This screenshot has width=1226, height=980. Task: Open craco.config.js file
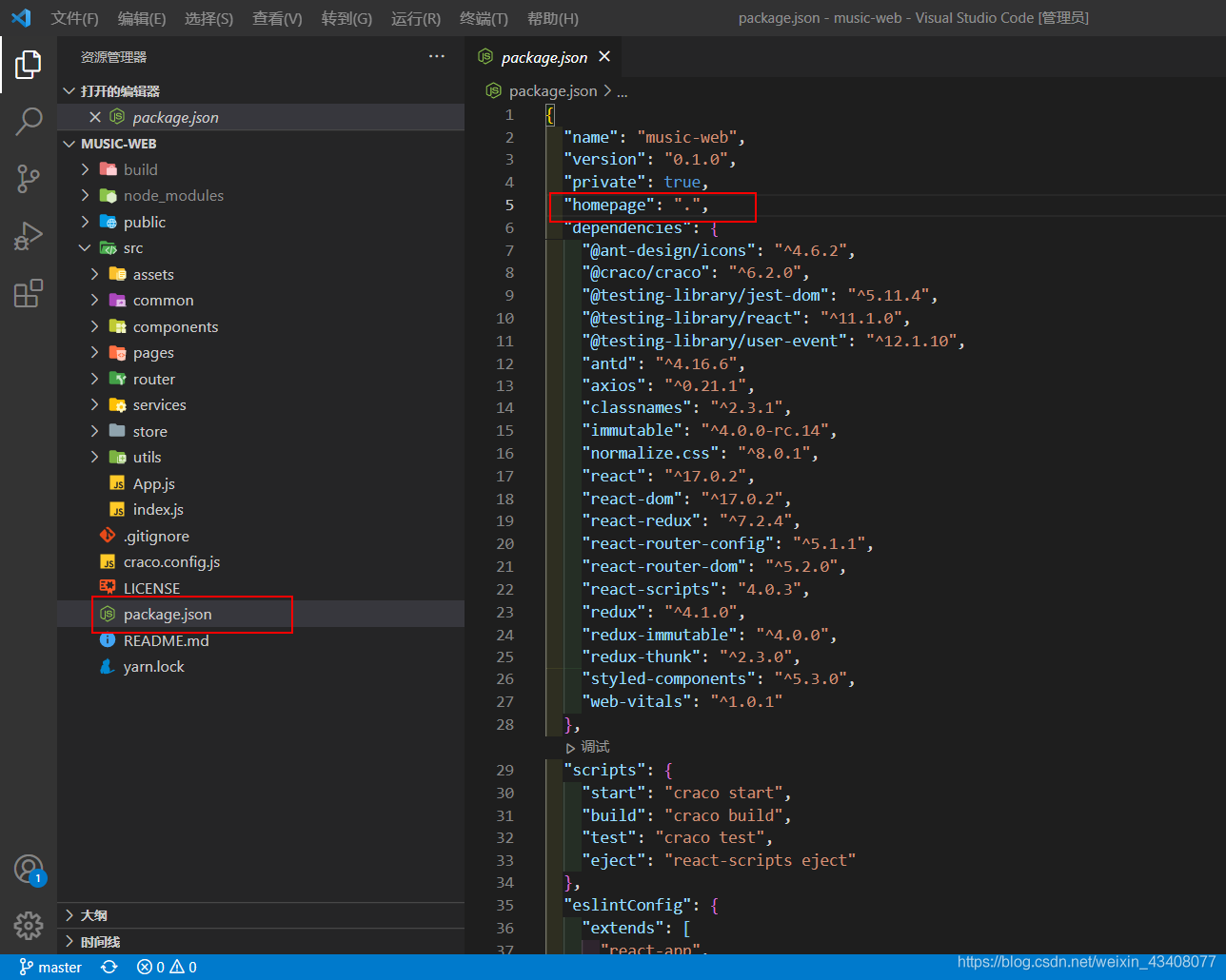261,561
